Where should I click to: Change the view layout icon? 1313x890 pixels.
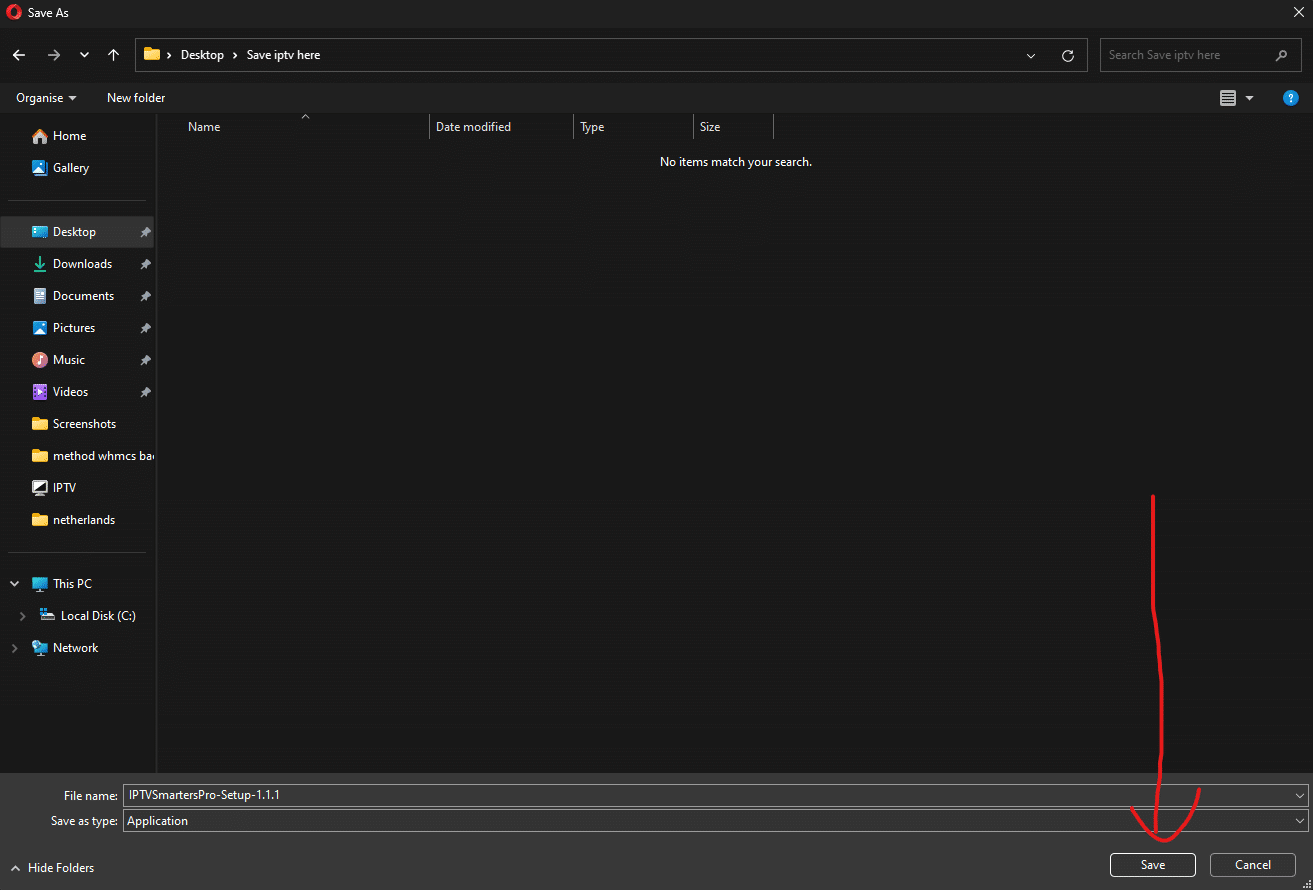(1228, 98)
